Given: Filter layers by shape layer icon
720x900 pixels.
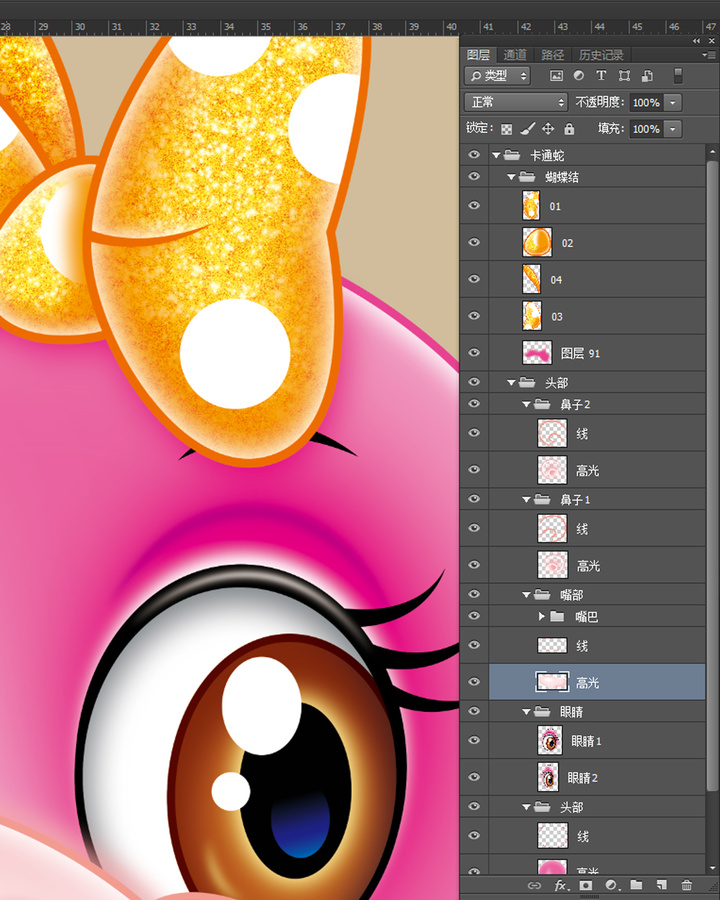Looking at the screenshot, I should (x=624, y=76).
